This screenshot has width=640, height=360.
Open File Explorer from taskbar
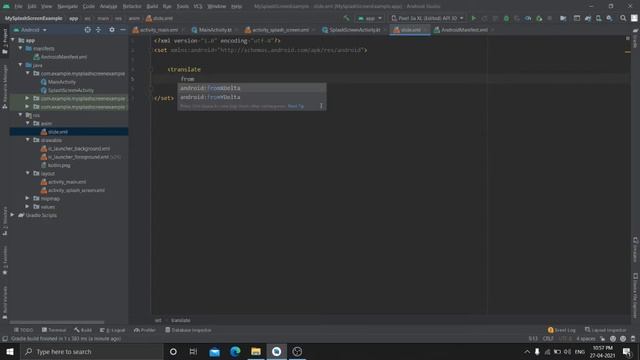tap(256, 351)
